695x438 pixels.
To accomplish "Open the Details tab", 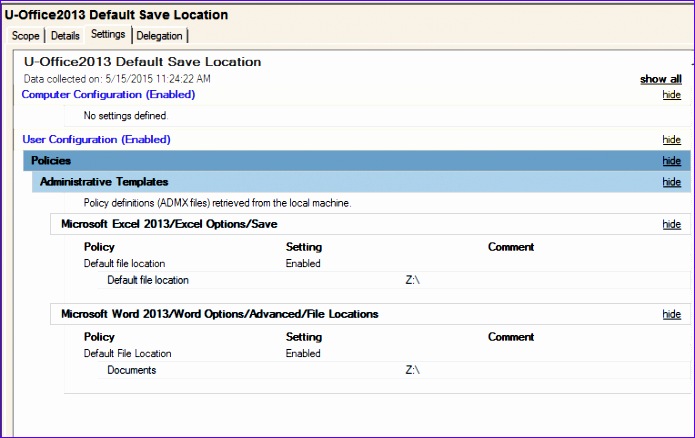I will pos(65,36).
